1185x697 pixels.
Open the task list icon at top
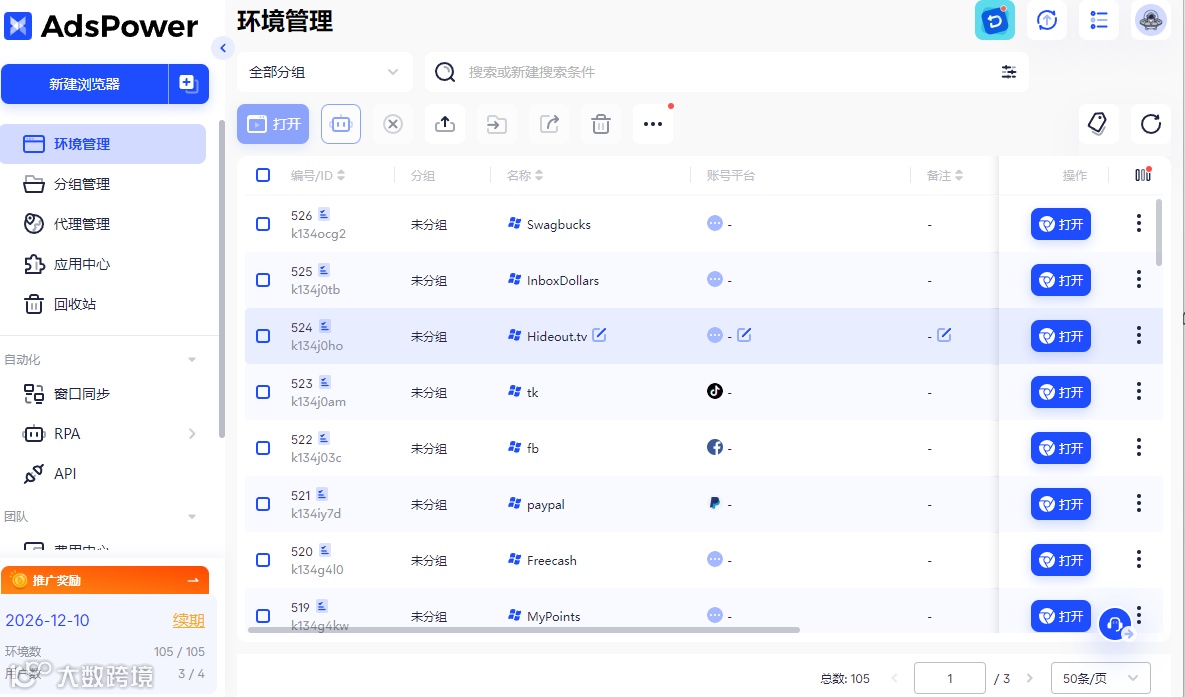point(1099,20)
